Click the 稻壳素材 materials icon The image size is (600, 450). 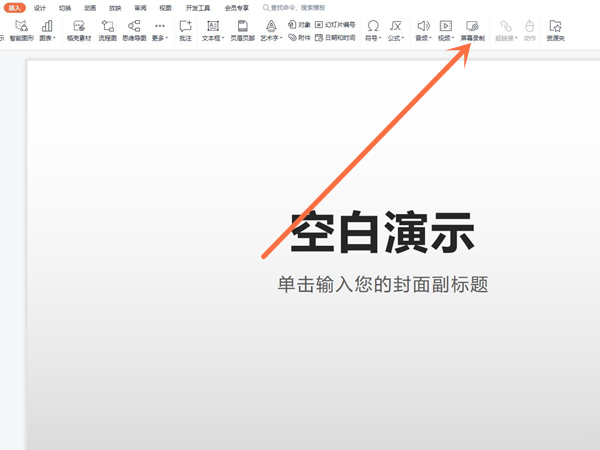pyautogui.click(x=77, y=29)
